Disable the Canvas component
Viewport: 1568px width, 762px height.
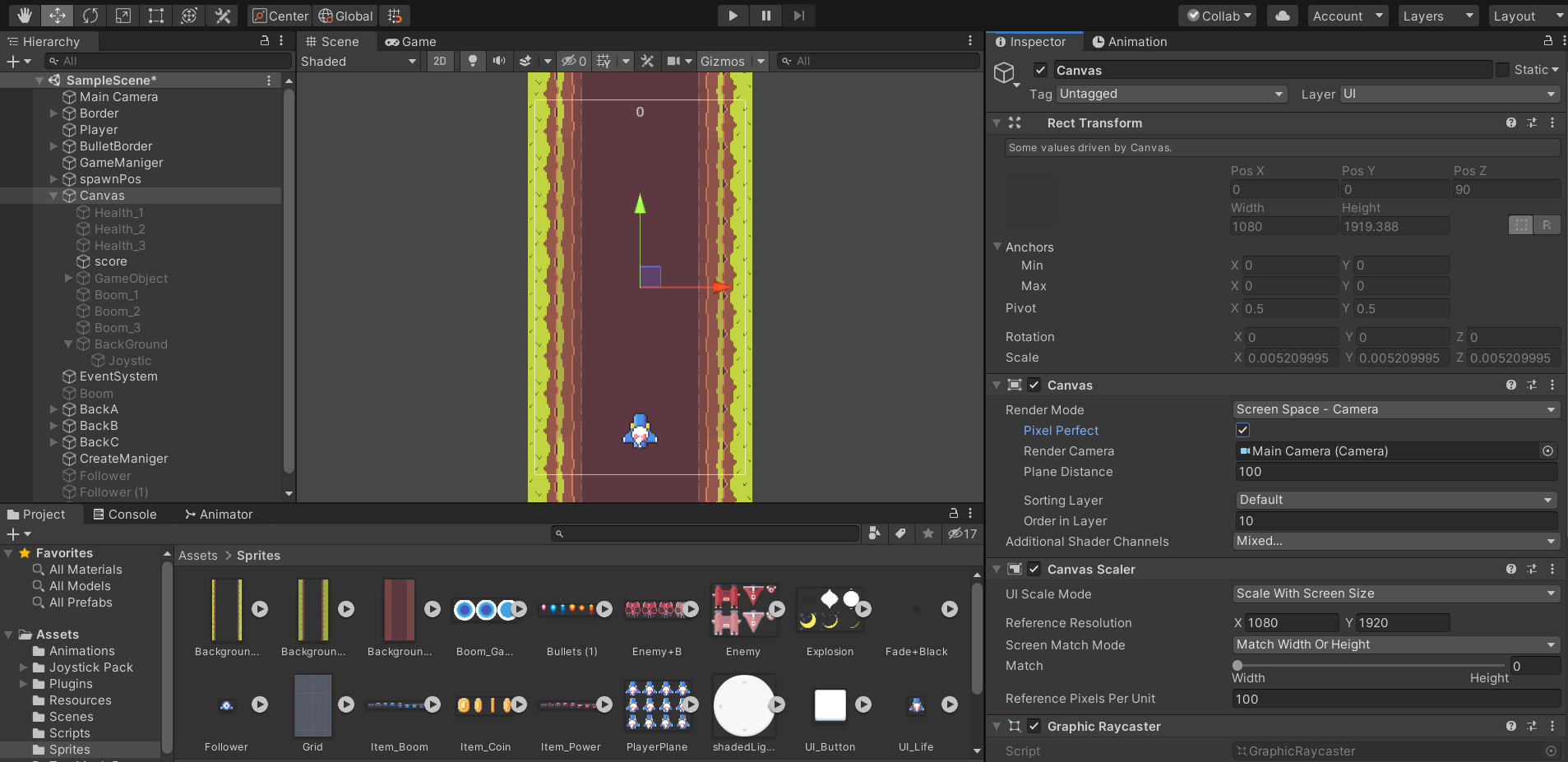(1034, 385)
